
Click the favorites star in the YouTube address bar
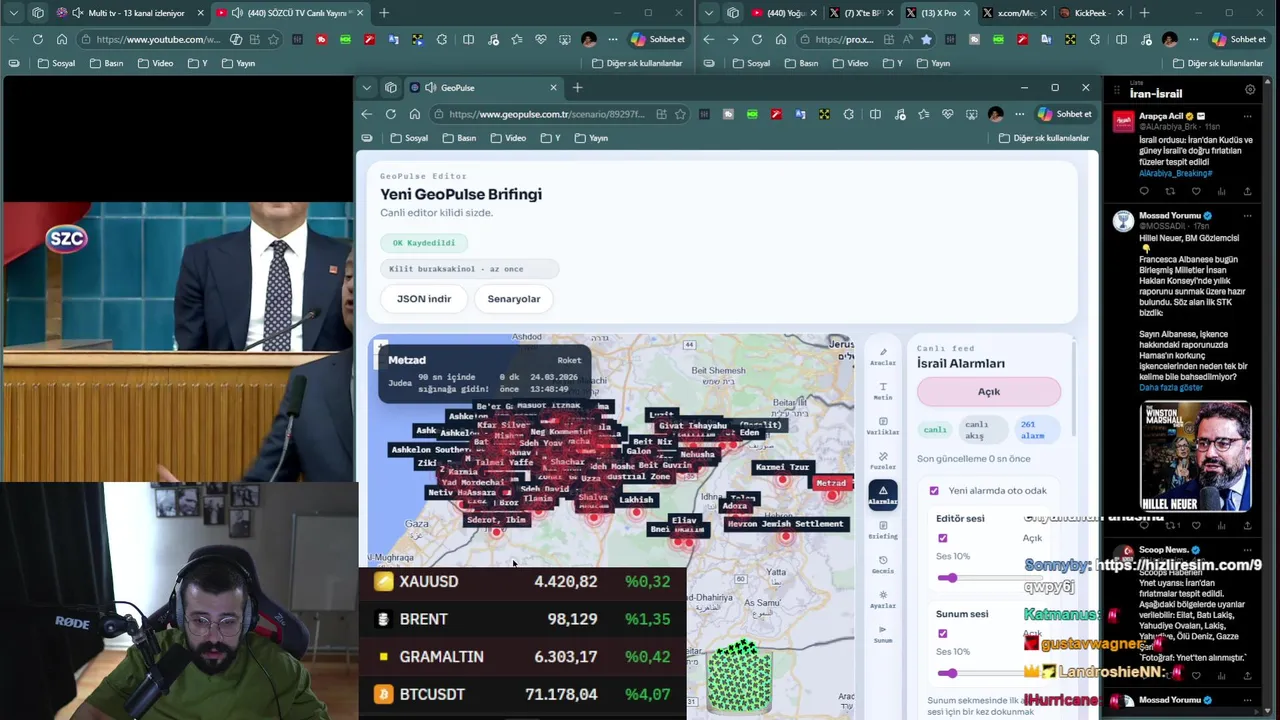coord(273,40)
